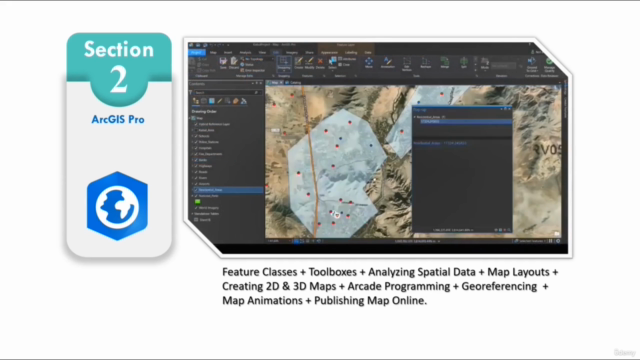
Task: Select the Merge tool
Action: pyautogui.click(x=444, y=61)
